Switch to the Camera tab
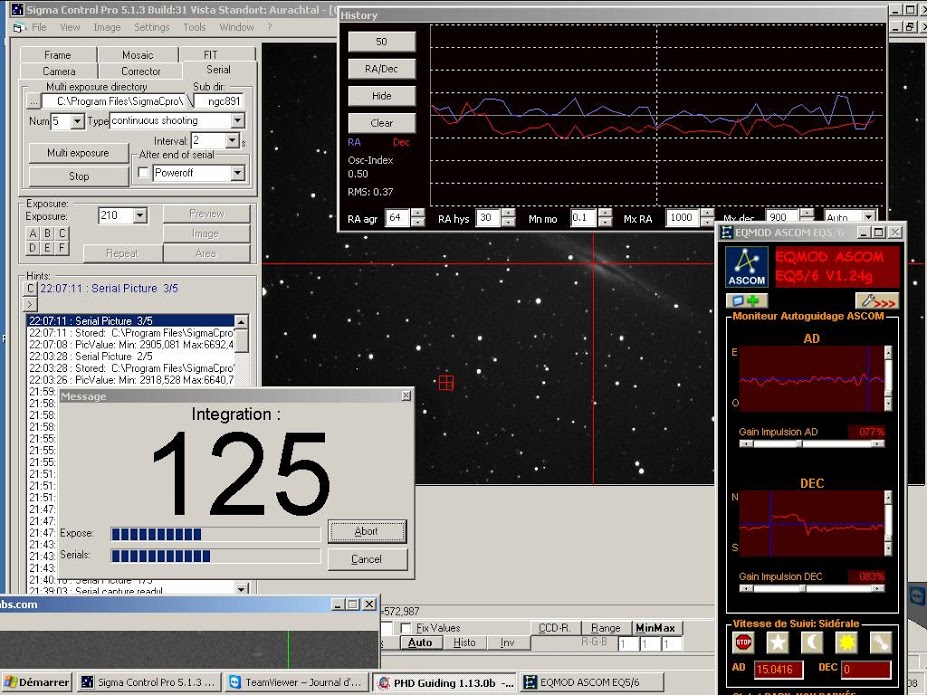This screenshot has width=927, height=695. (59, 71)
